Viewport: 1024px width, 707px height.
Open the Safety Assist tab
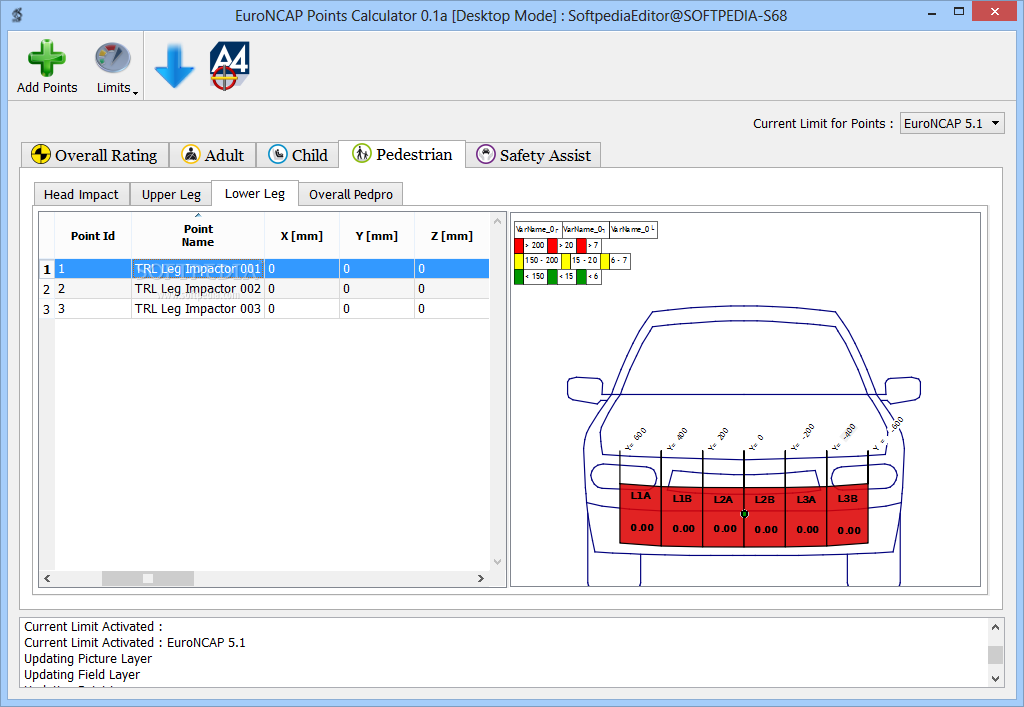pyautogui.click(x=533, y=155)
